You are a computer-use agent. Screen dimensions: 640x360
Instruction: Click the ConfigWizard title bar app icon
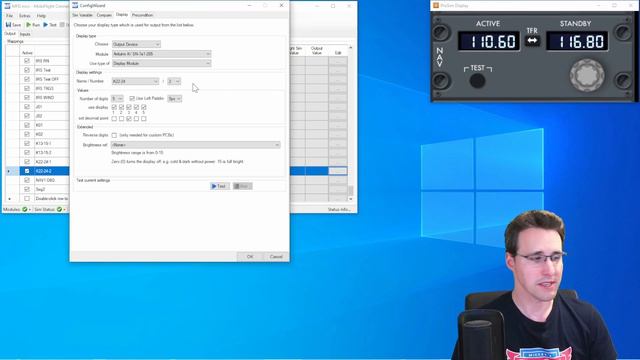click(75, 5)
